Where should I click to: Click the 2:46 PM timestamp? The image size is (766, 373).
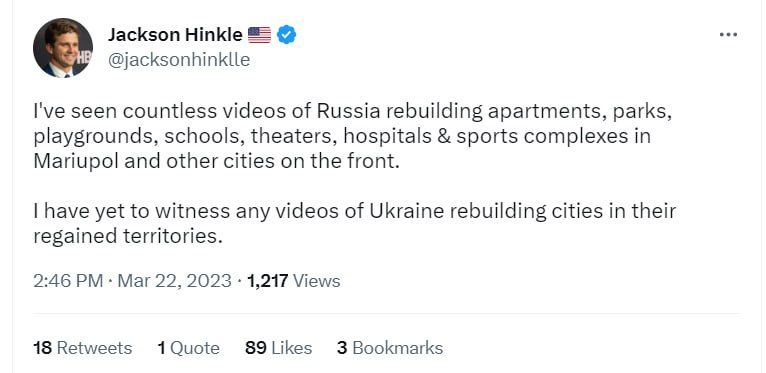pyautogui.click(x=68, y=281)
